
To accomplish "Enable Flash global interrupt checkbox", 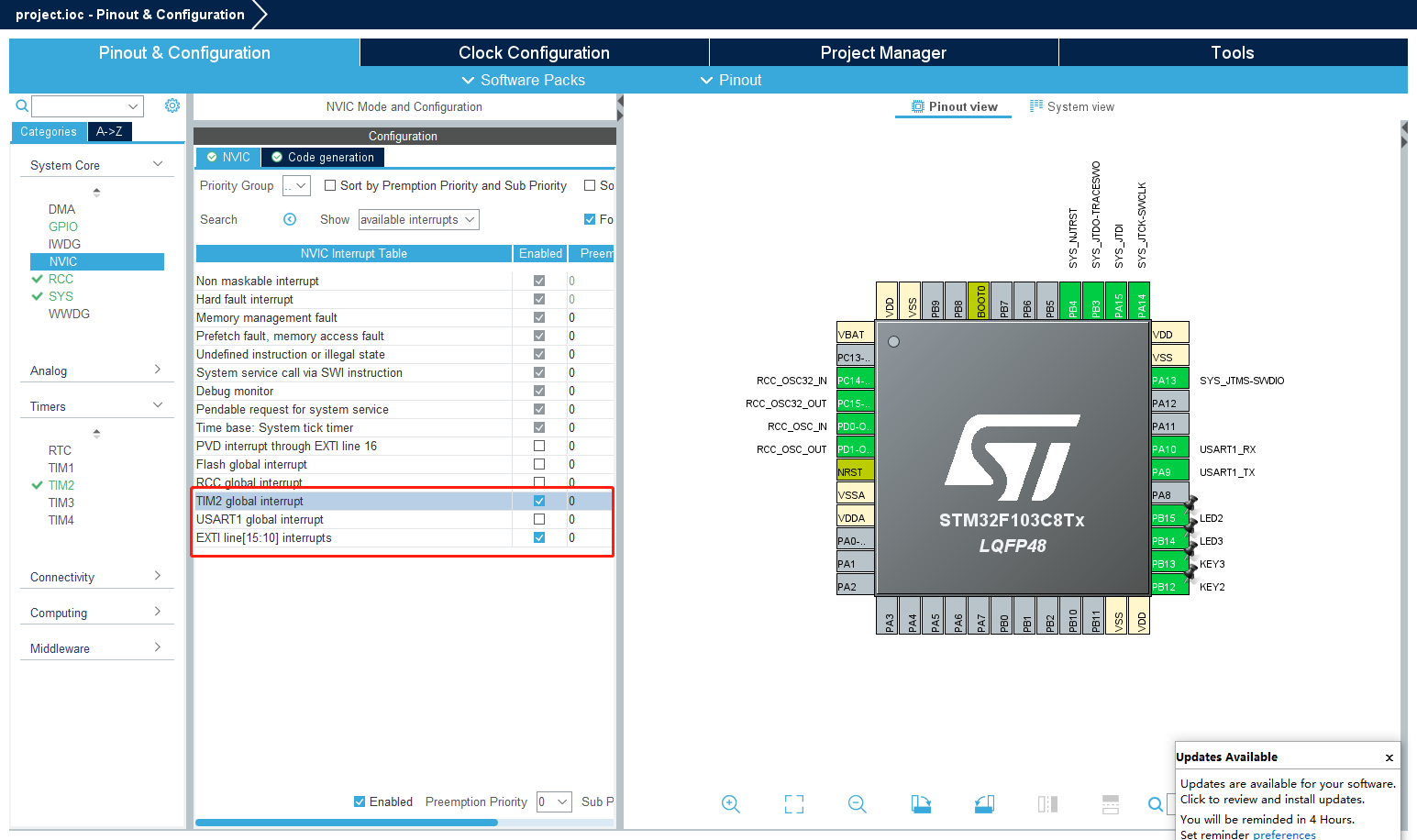I will tap(539, 464).
